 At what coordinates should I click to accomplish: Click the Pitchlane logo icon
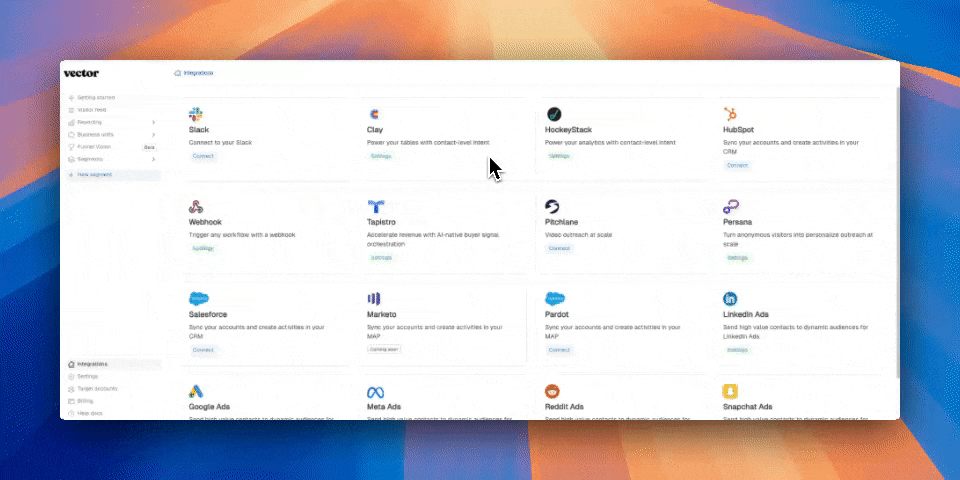point(552,206)
